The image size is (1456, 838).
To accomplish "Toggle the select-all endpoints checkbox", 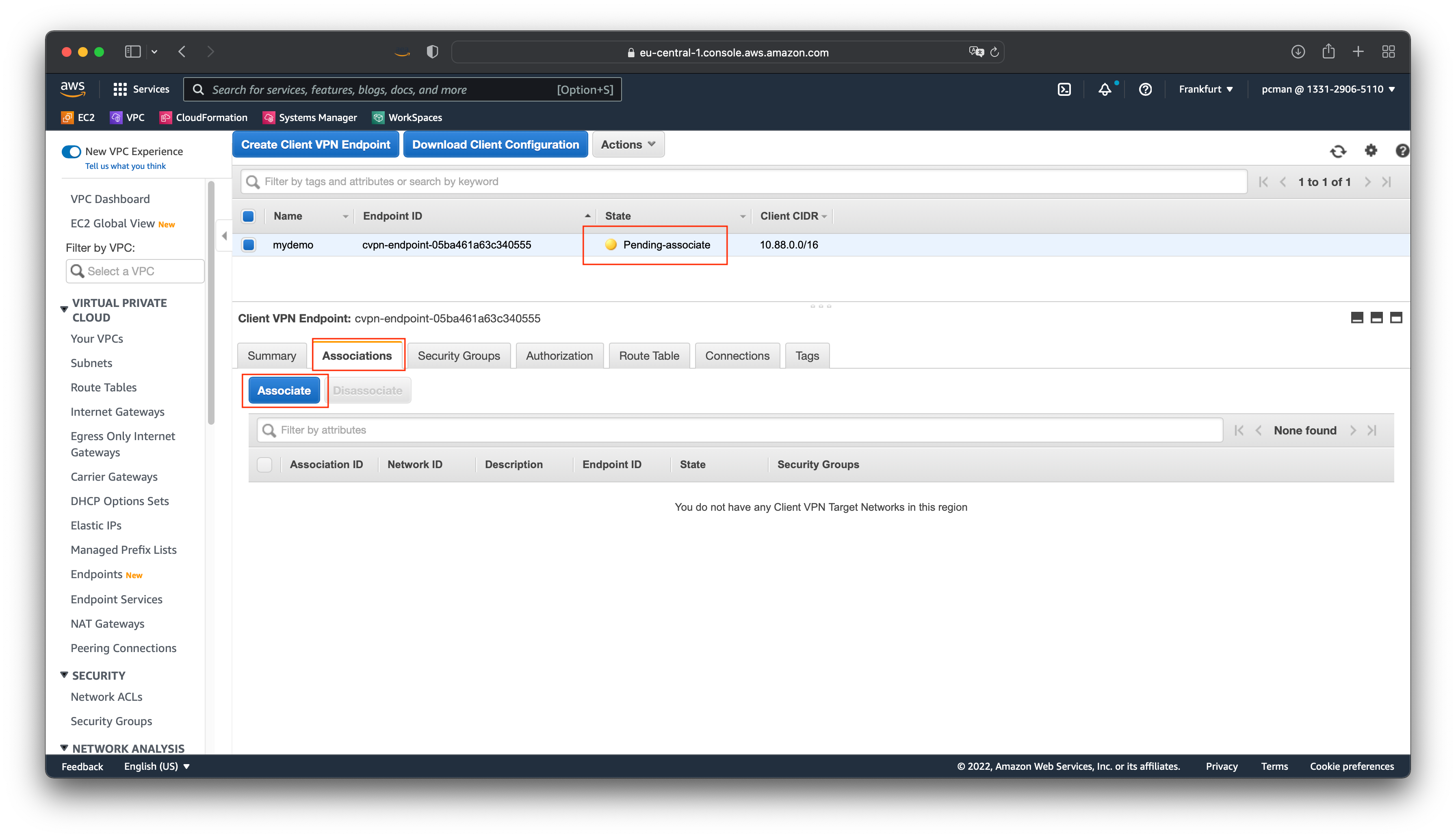I will pos(248,216).
